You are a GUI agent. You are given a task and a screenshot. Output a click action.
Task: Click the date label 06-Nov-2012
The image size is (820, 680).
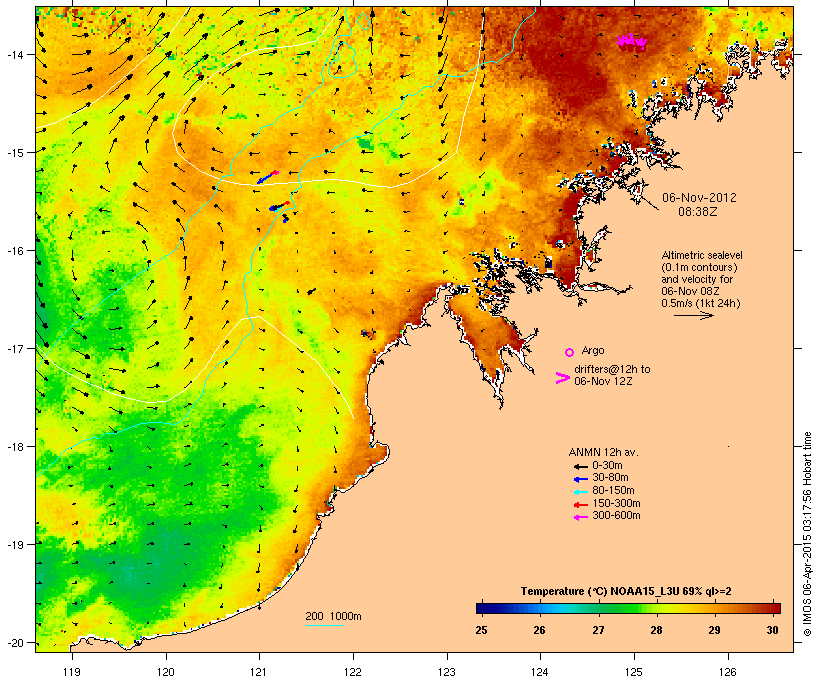point(699,198)
